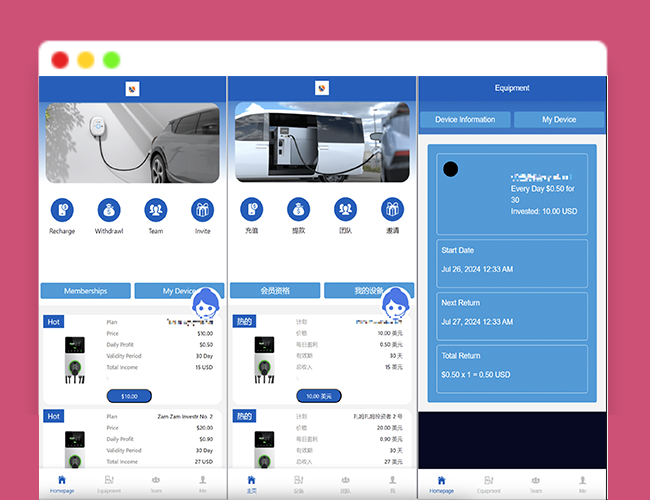Image resolution: width=650 pixels, height=500 pixels.
Task: Click the Memberships button
Action: 86,291
